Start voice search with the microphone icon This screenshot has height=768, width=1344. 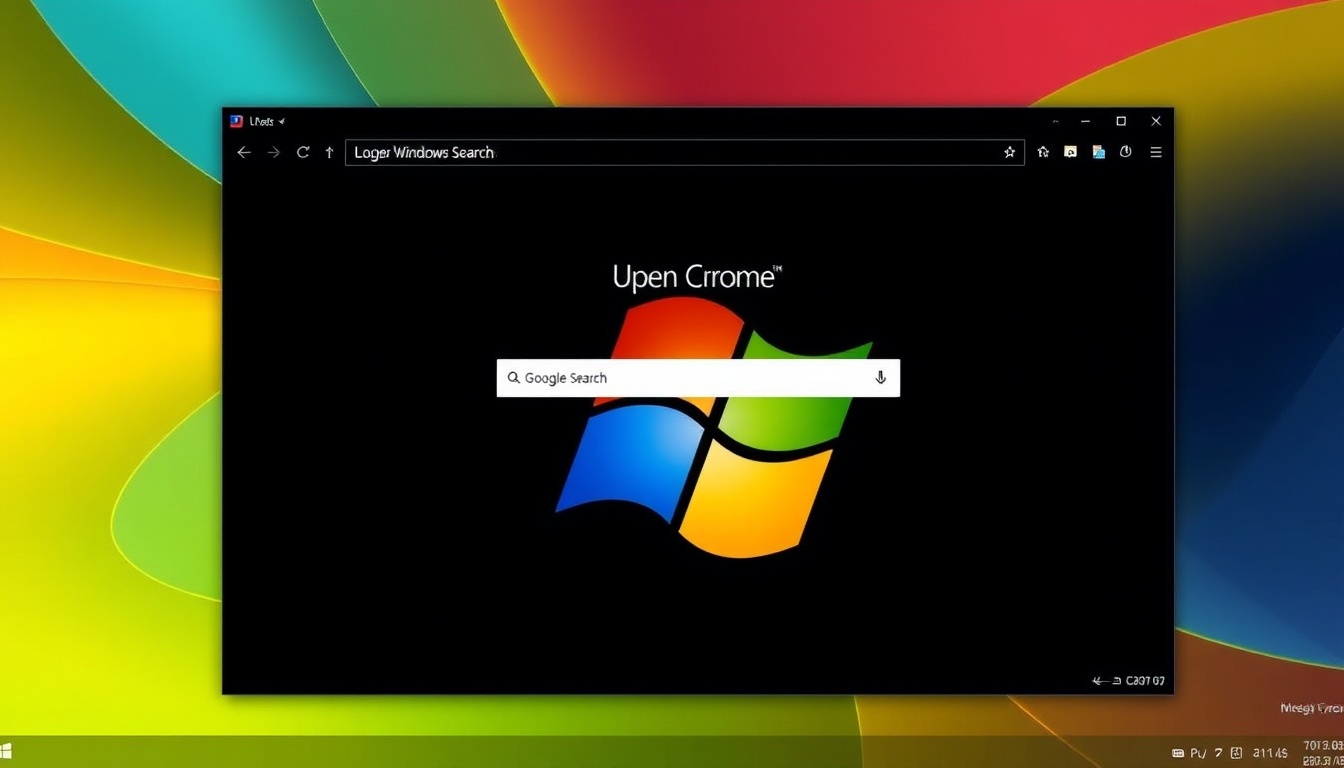880,378
